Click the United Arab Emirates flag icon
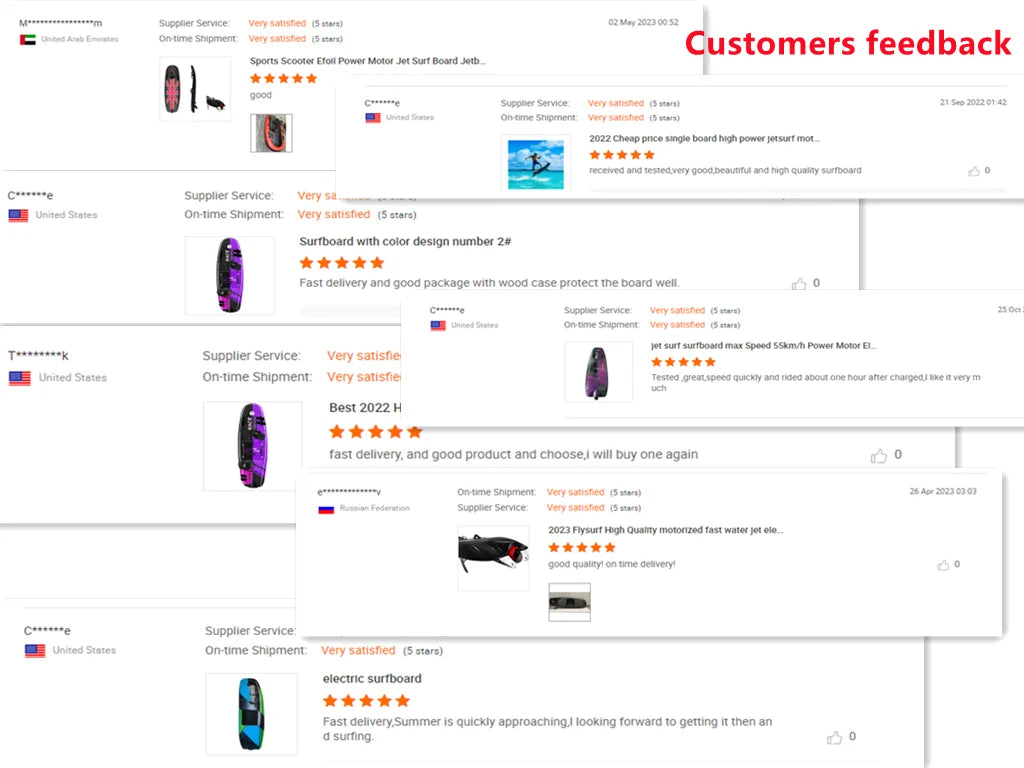 [x=27, y=39]
